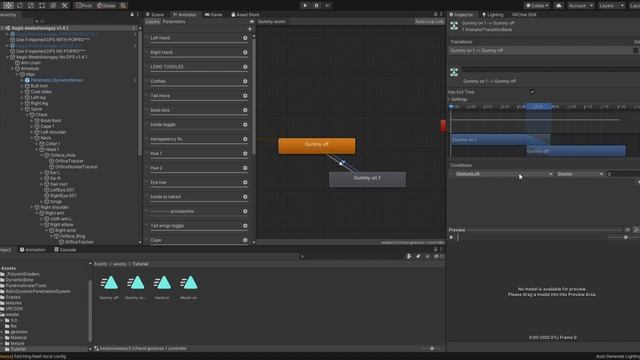Screen dimensions: 640x360
Task: Select the Hand on animation asset
Action: point(162,287)
